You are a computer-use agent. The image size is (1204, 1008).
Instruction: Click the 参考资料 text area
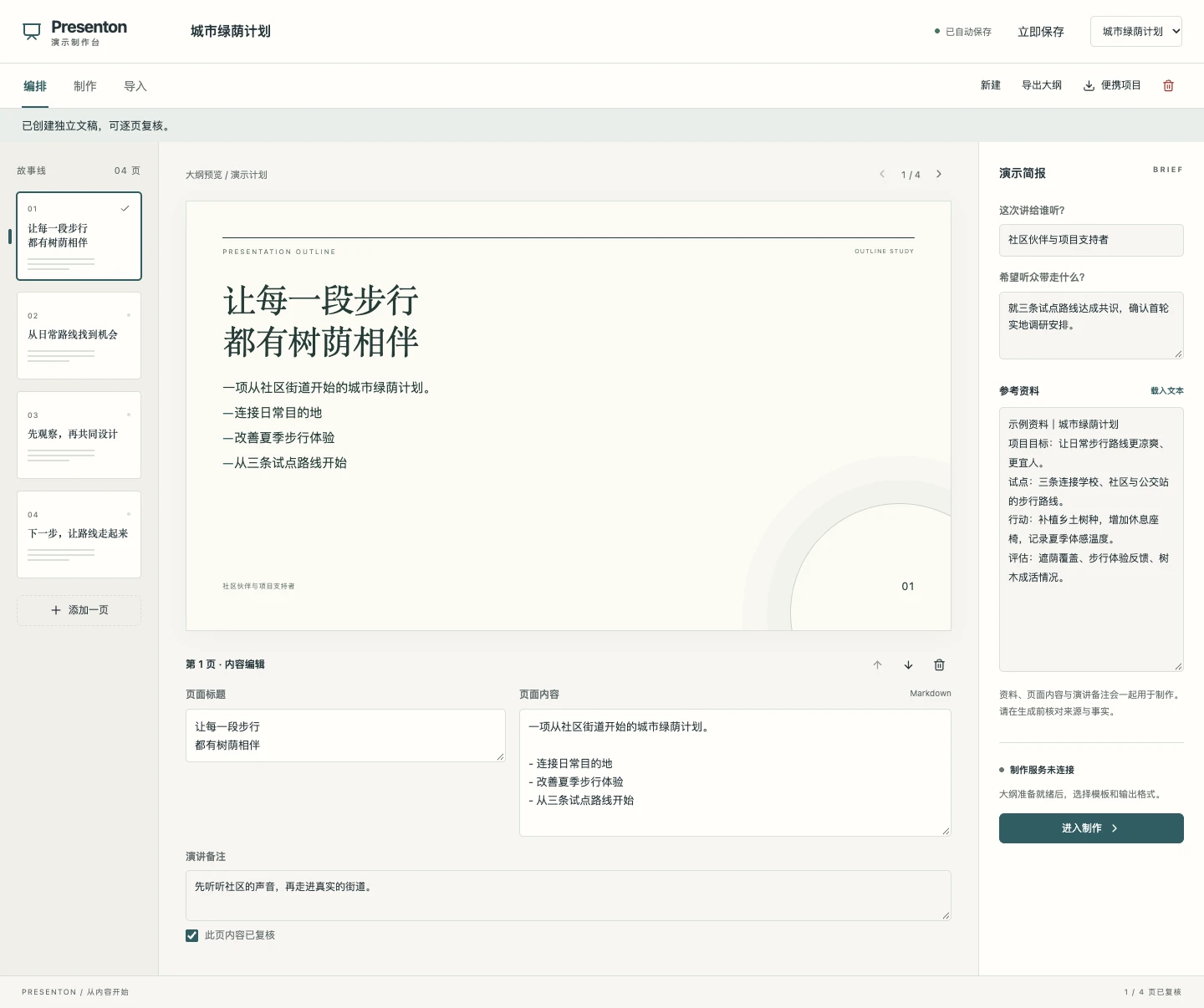pyautogui.click(x=1091, y=539)
